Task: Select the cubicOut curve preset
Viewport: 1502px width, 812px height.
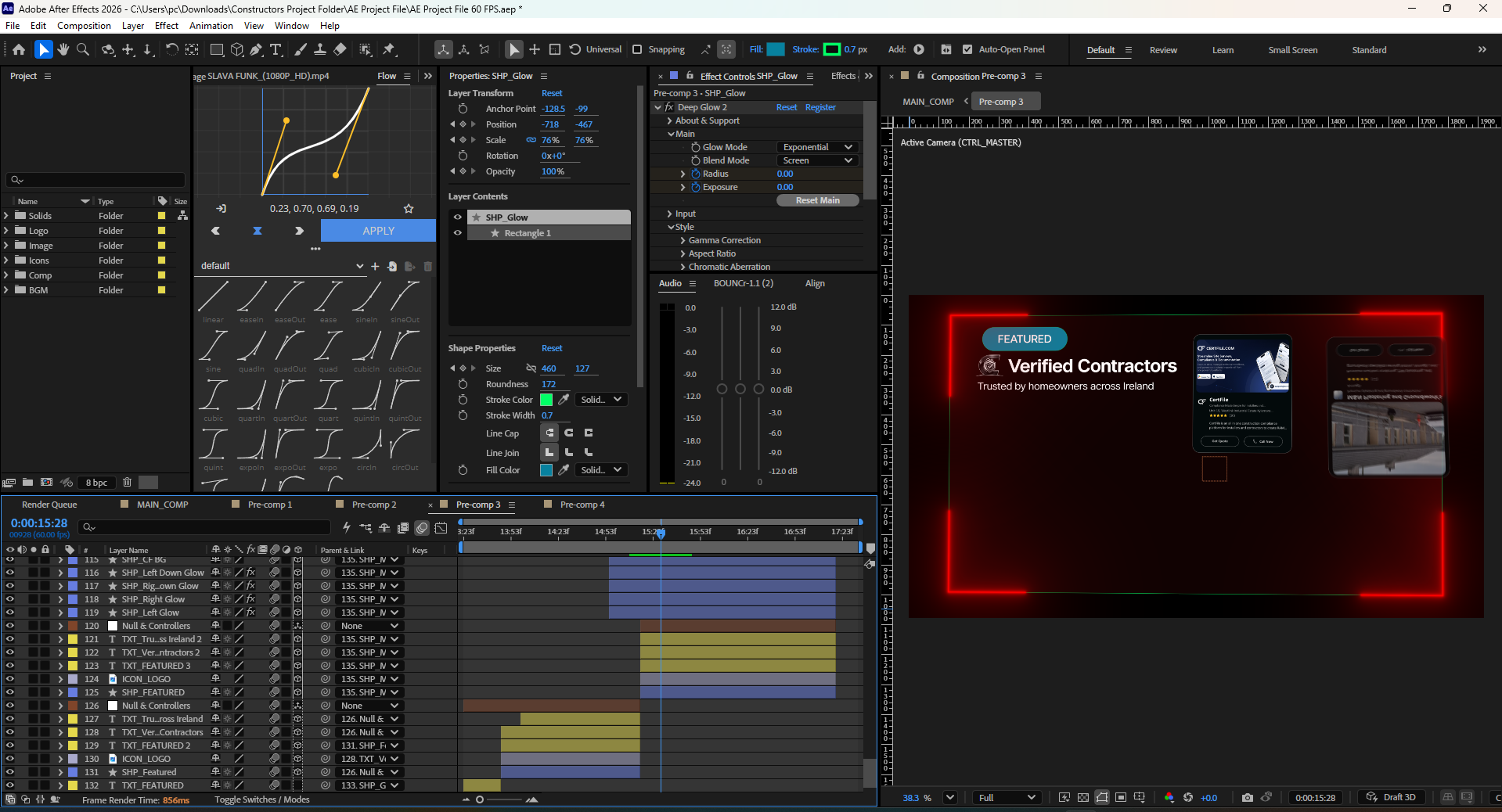Action: click(x=405, y=351)
